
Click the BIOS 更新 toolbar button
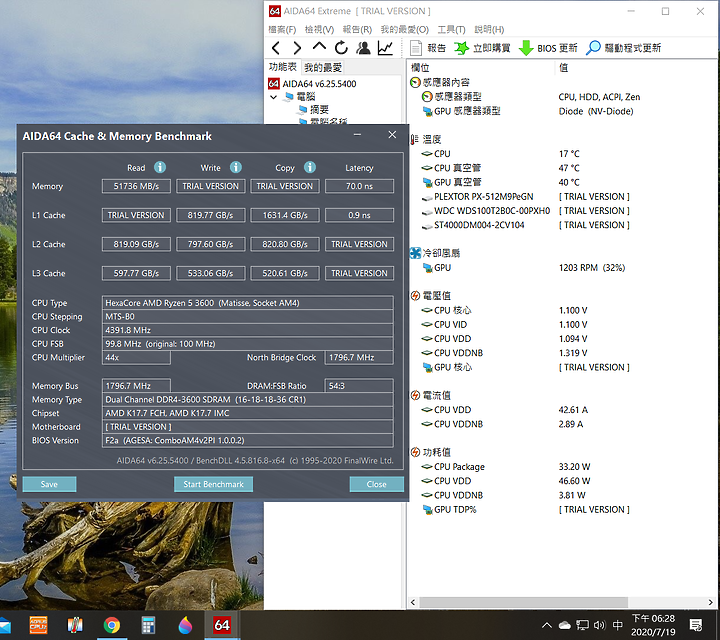coord(548,48)
